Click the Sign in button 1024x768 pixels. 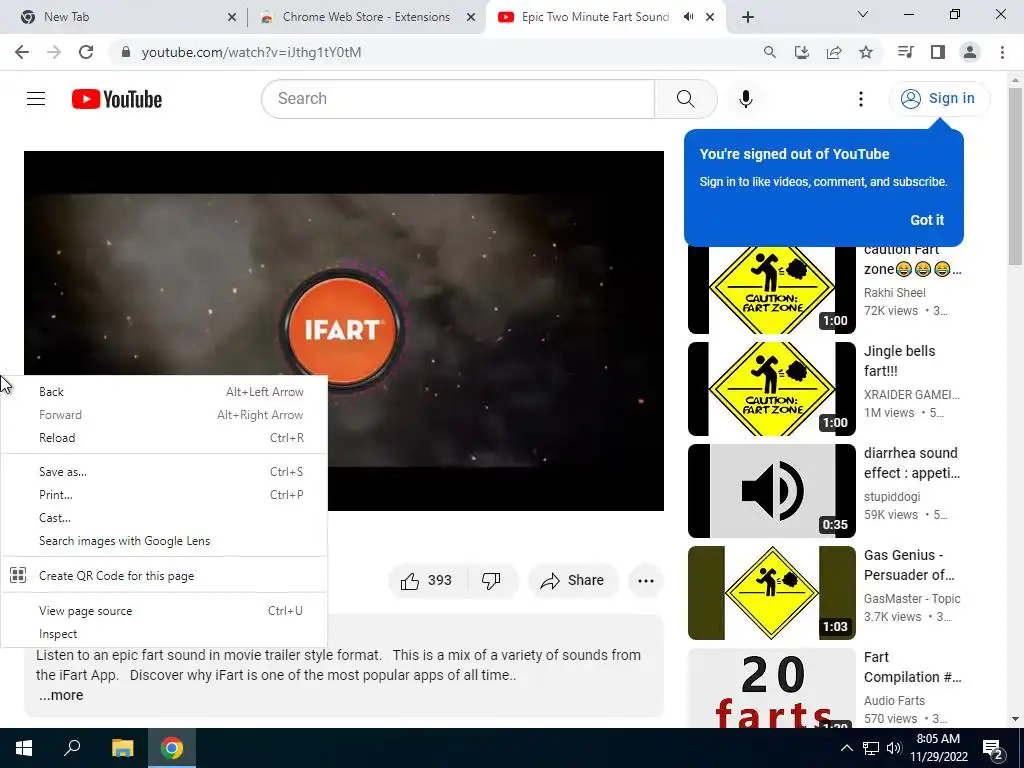(939, 99)
